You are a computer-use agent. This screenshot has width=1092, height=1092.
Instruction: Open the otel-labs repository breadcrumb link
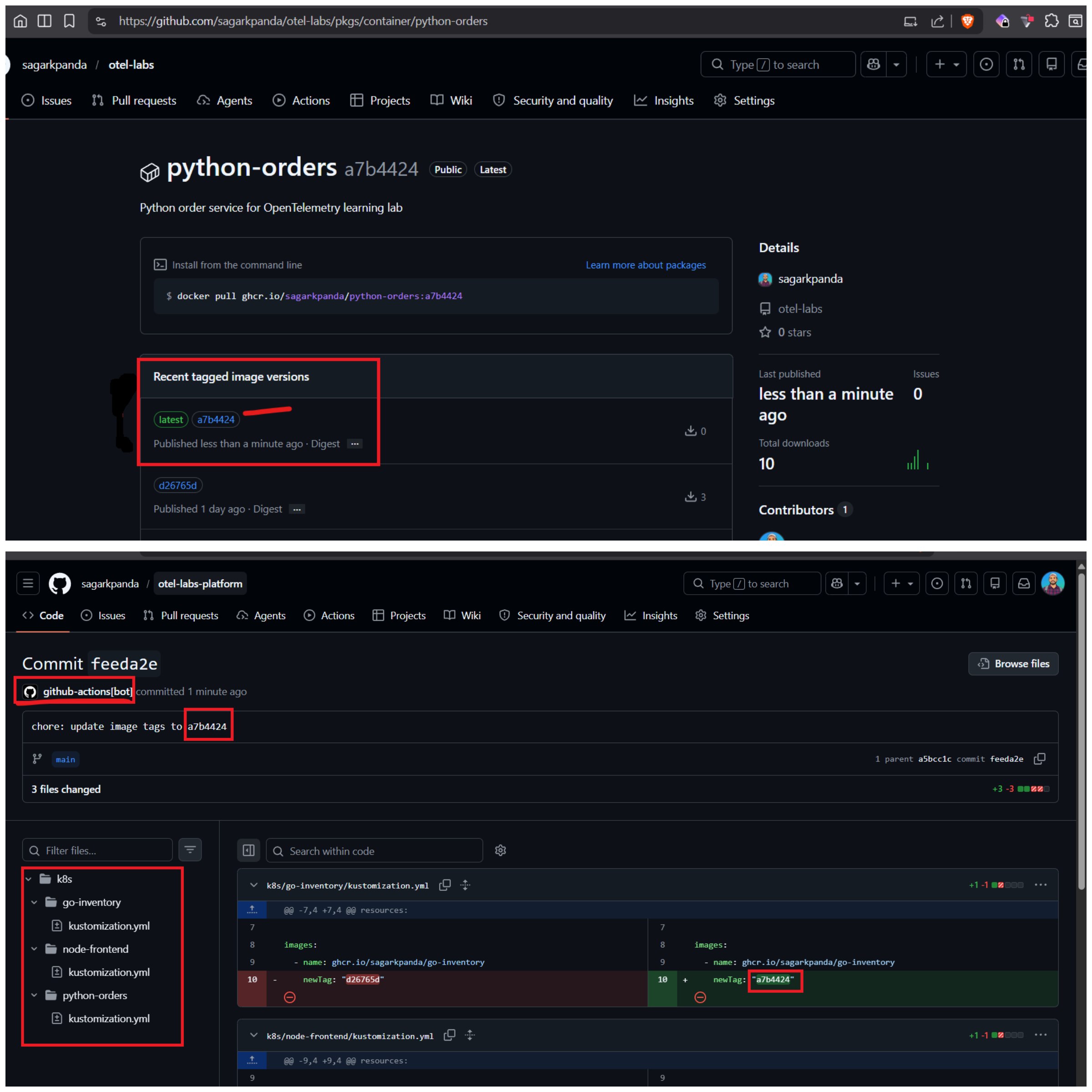[131, 65]
